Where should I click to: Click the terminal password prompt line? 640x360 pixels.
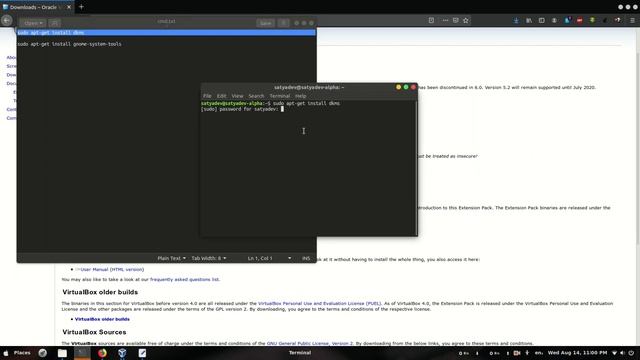242,109
